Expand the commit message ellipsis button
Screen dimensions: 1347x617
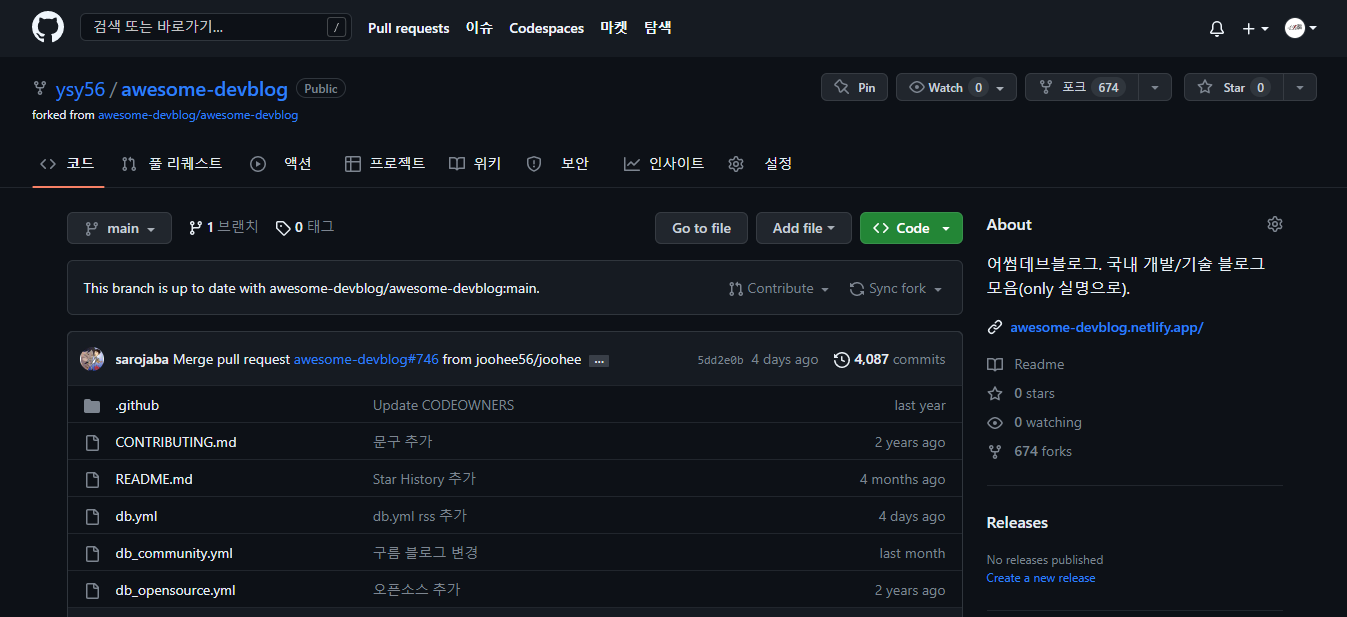599,360
